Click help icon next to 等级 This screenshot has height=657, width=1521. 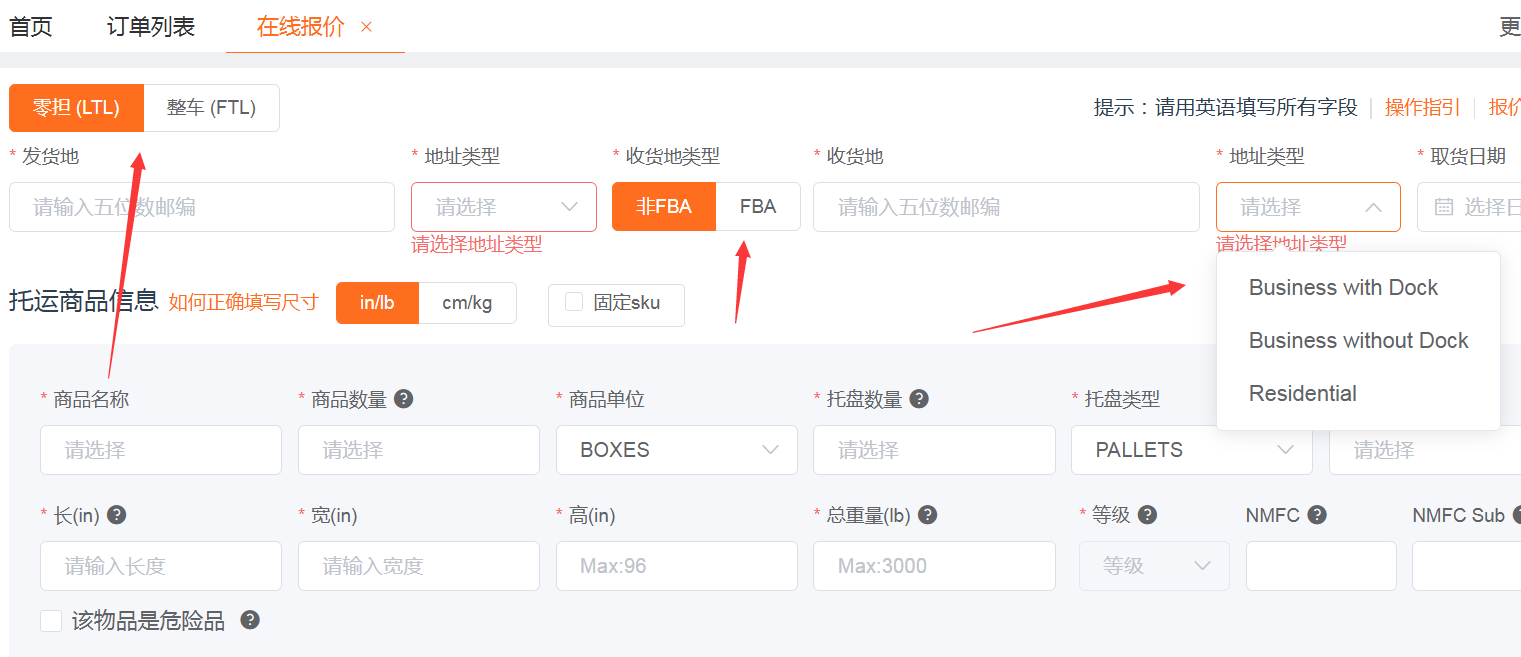point(1148,515)
